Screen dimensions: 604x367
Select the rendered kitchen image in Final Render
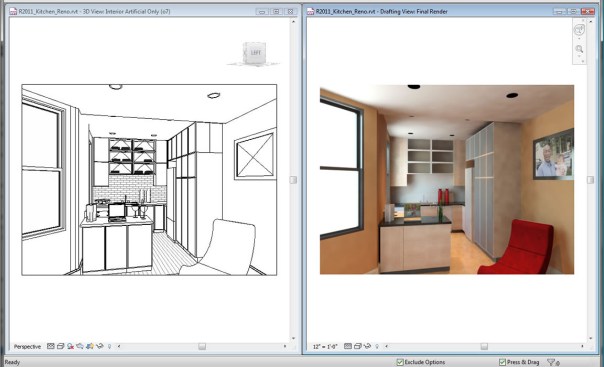[447, 179]
